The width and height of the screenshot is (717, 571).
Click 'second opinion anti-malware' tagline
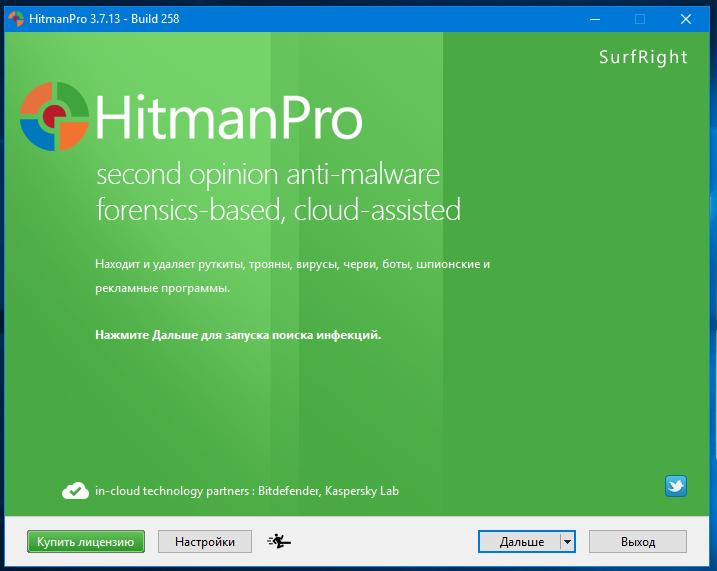coord(268,175)
